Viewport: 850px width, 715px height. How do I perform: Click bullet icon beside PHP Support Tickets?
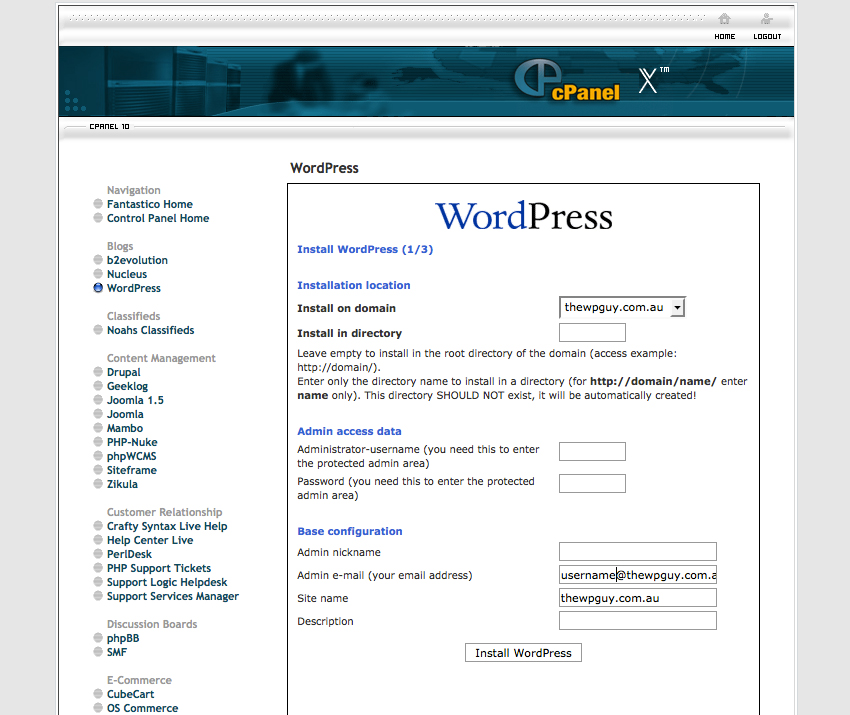98,568
